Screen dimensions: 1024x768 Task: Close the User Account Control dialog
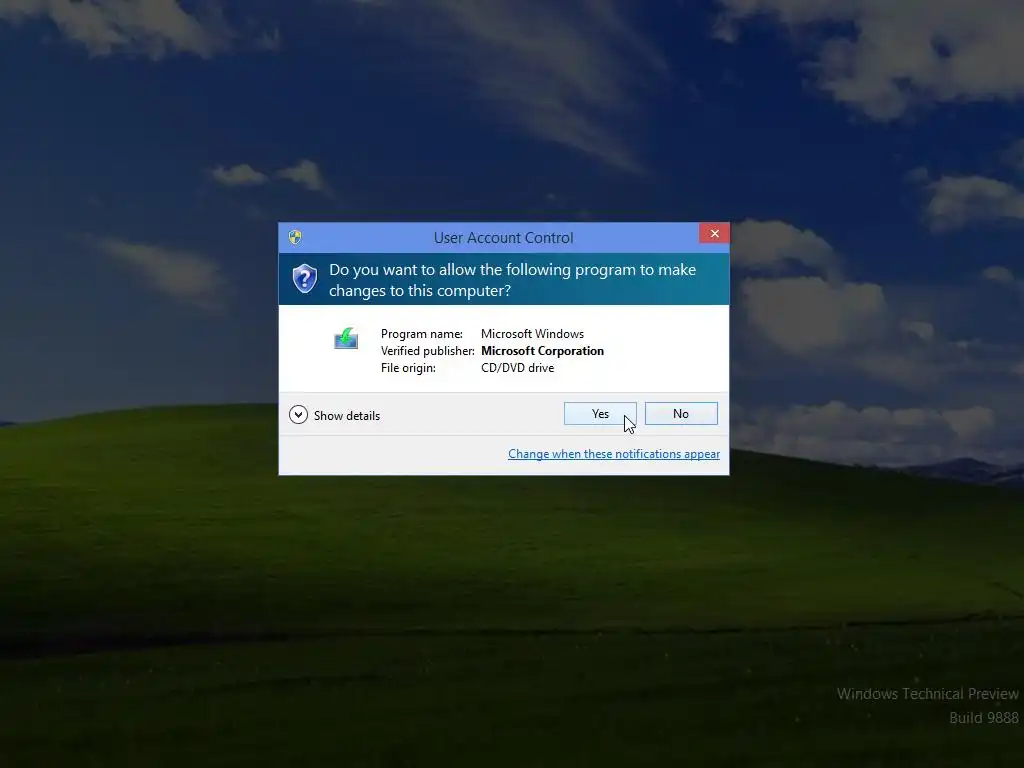714,233
